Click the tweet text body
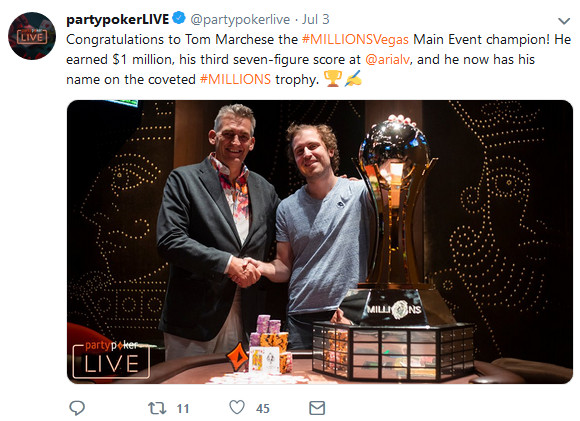The width and height of the screenshot is (580, 421). click(x=318, y=60)
